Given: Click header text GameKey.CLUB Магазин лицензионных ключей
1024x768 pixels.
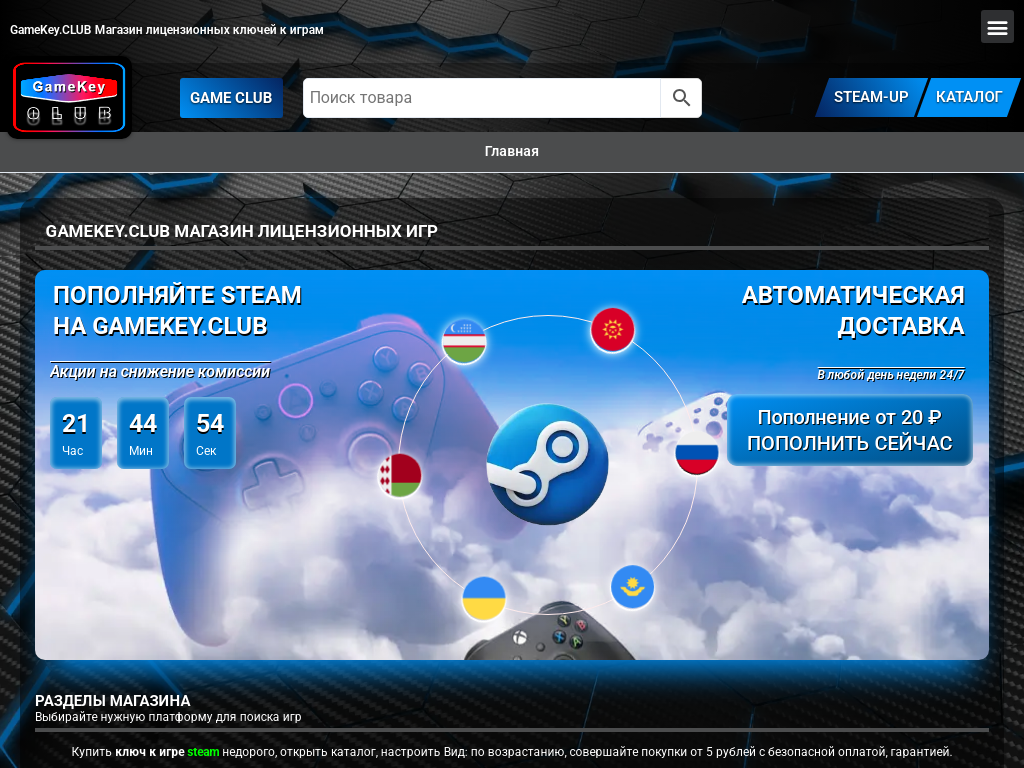Looking at the screenshot, I should coord(167,29).
